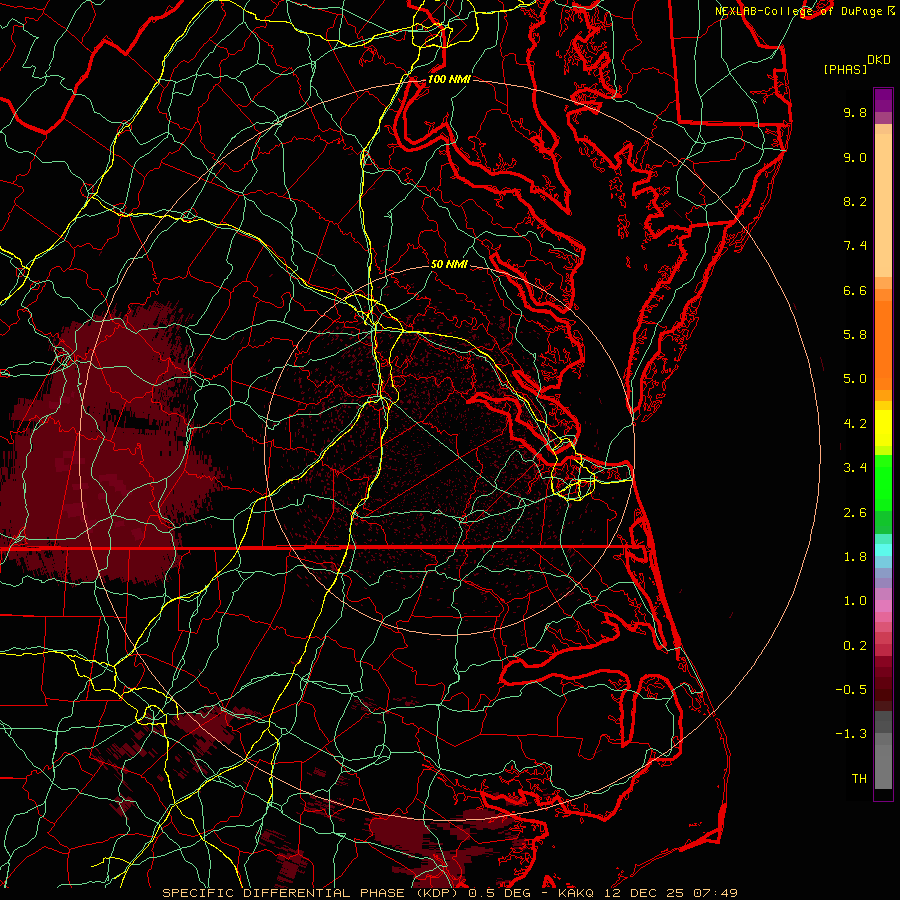900x900 pixels.
Task: Click the 1.0 scale value
Action: [x=855, y=601]
